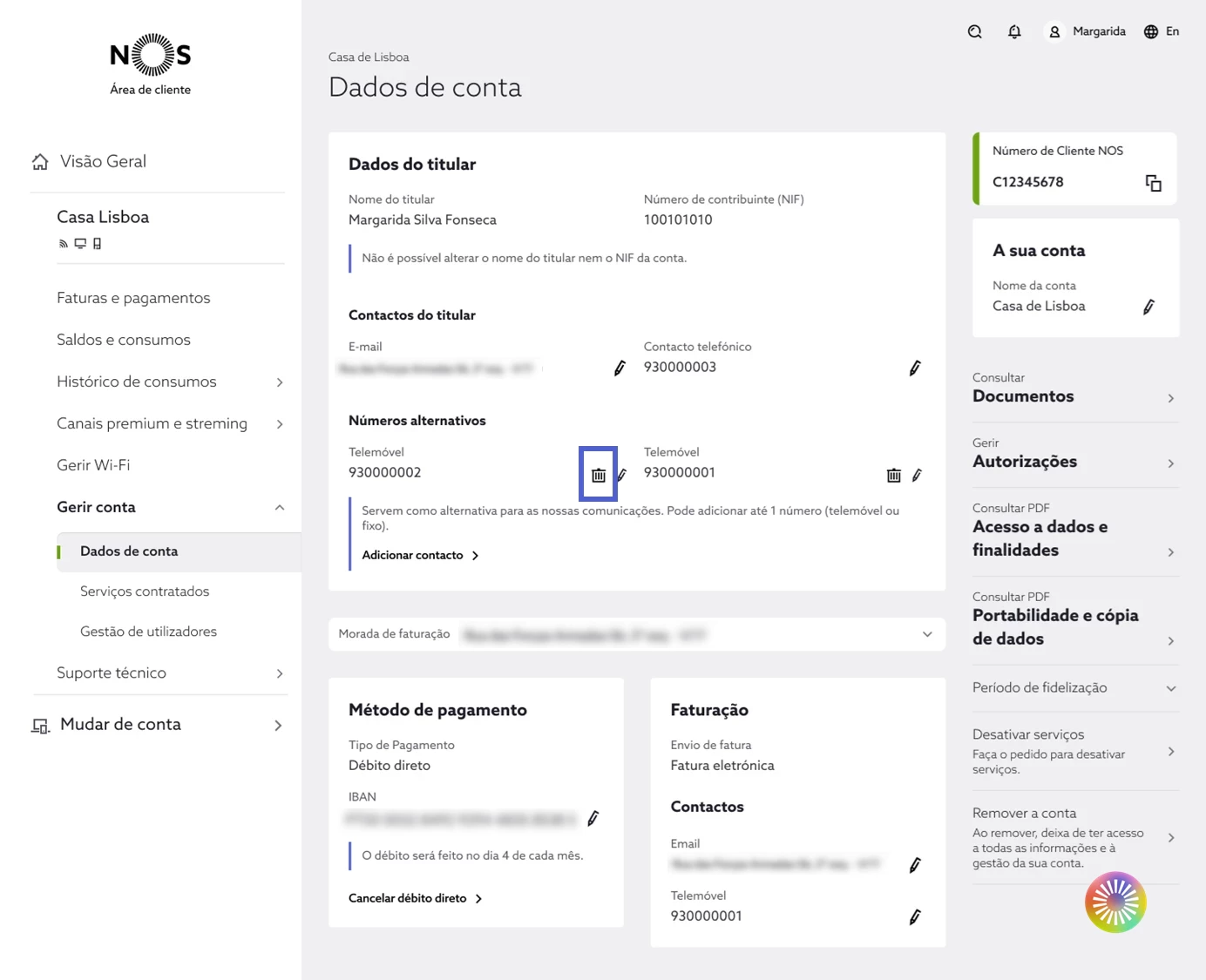Expand Suporte técnico submenu
This screenshot has height=980, width=1206.
280,673
